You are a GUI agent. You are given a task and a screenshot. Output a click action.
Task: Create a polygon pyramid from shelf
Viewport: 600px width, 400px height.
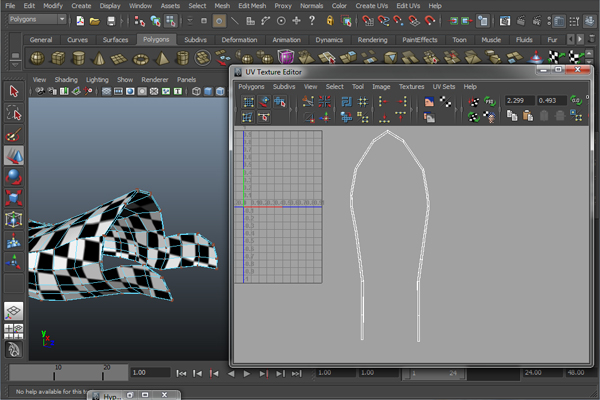click(x=161, y=58)
